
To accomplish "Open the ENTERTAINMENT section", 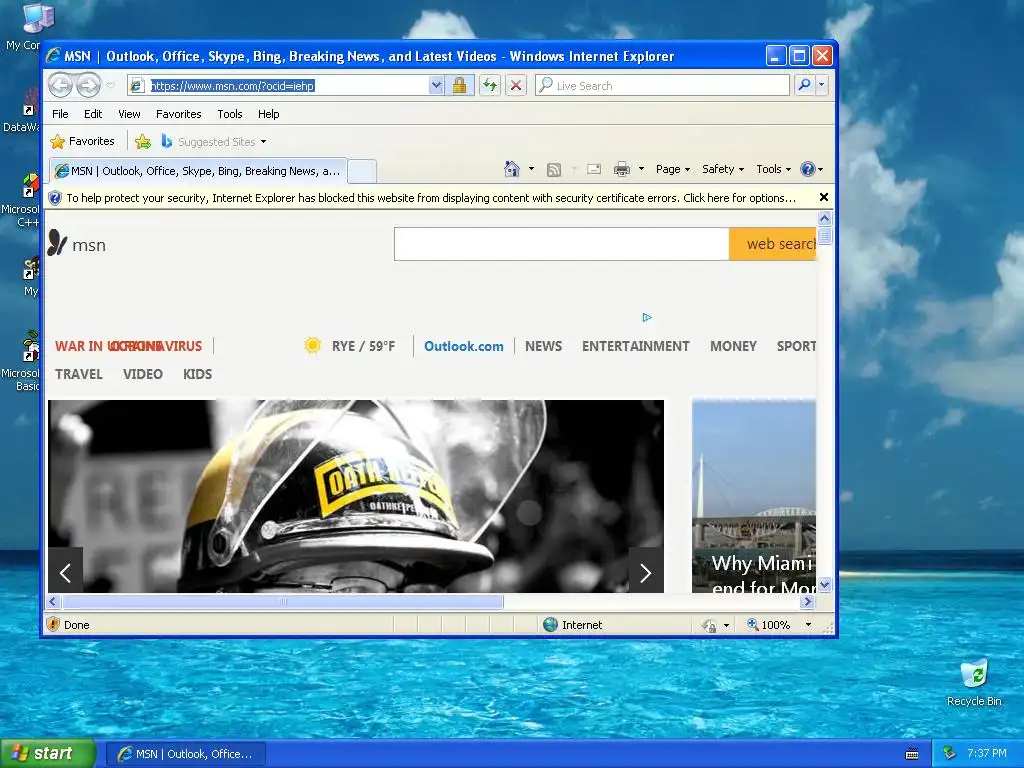I will coord(635,346).
